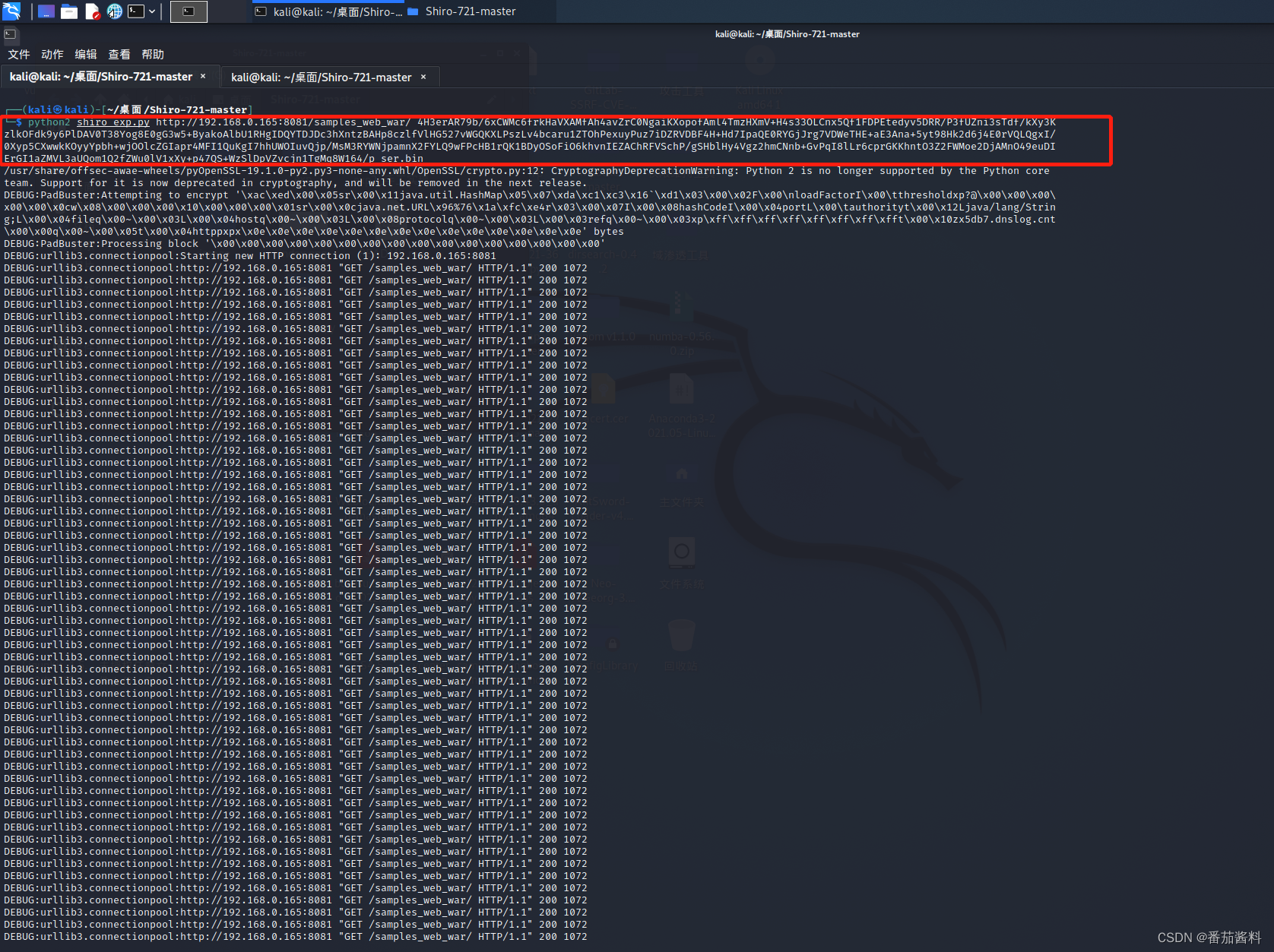Click the show desktop panel icon
This screenshot has width=1274, height=952.
tap(46, 11)
